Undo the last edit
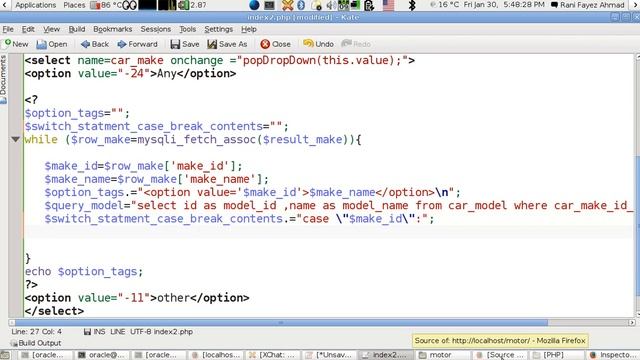 (318, 44)
